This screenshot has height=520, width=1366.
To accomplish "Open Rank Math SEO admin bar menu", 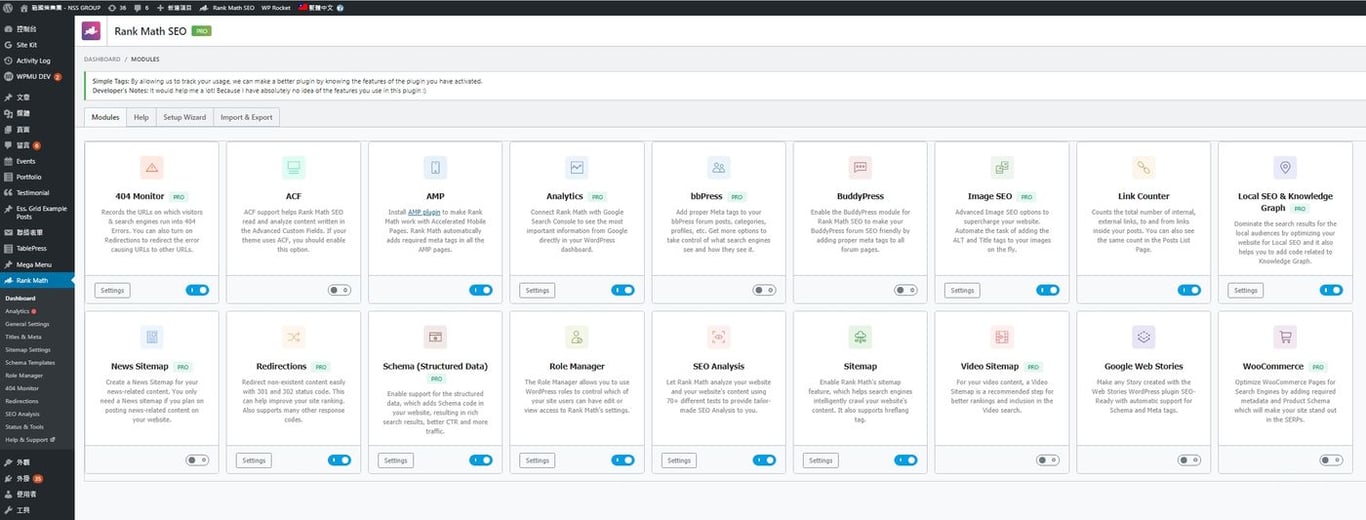I will pyautogui.click(x=227, y=6).
